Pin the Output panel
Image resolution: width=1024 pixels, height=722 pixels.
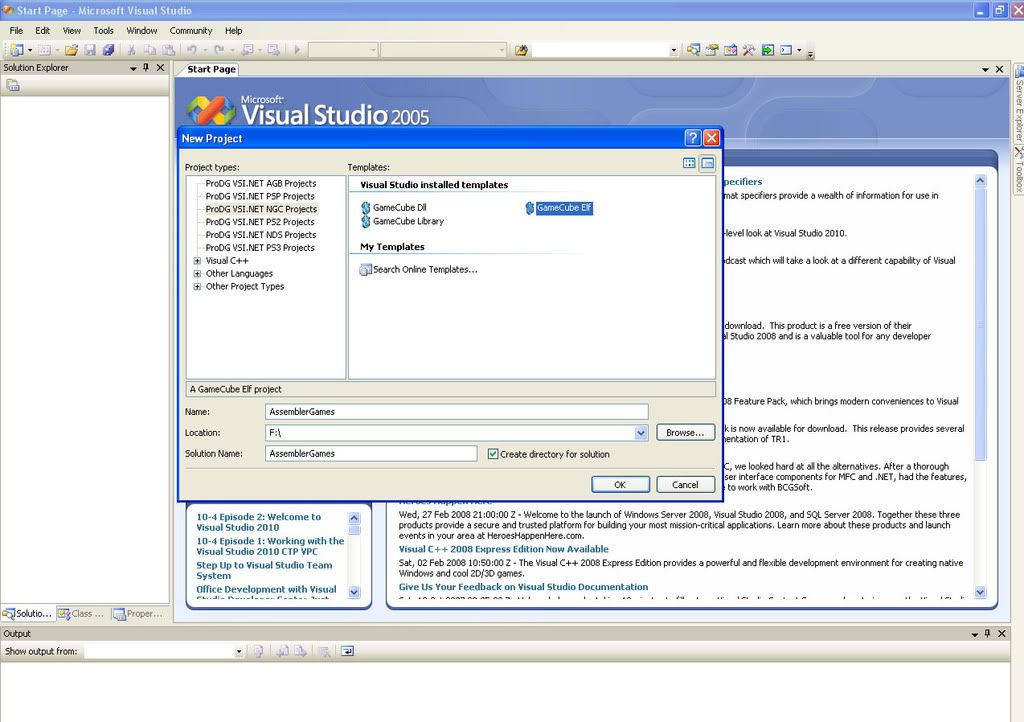pos(987,633)
